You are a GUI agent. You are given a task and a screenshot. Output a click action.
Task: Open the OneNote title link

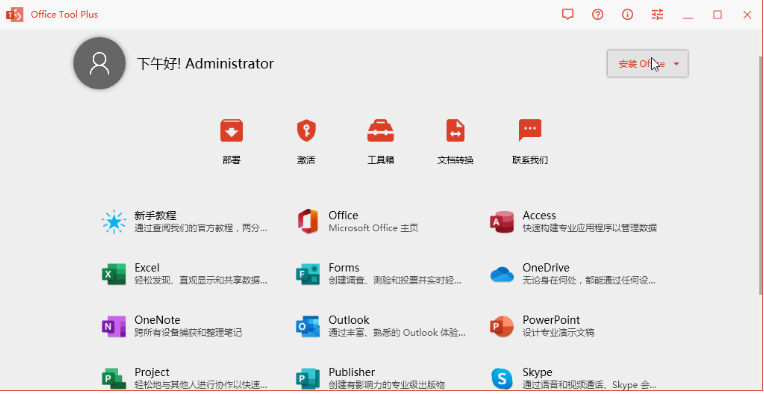click(x=157, y=320)
